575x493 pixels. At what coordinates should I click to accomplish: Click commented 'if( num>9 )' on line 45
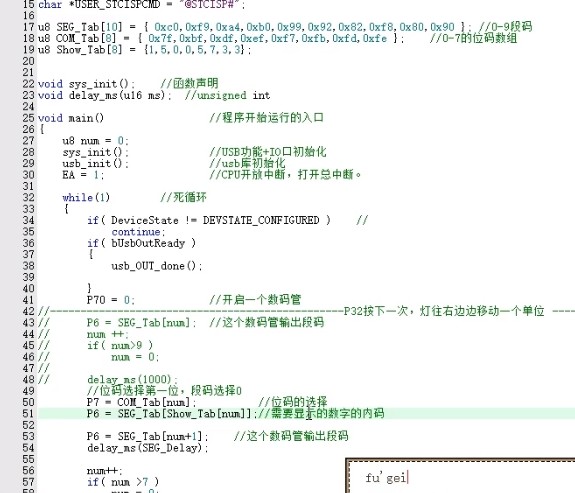(120, 346)
